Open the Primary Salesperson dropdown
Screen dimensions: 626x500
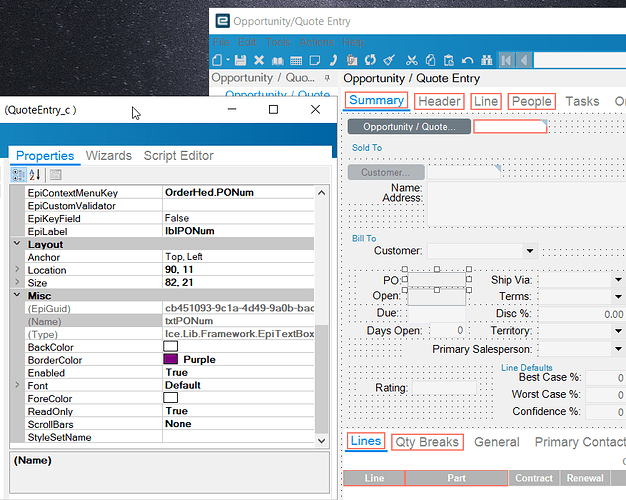[x=618, y=349]
